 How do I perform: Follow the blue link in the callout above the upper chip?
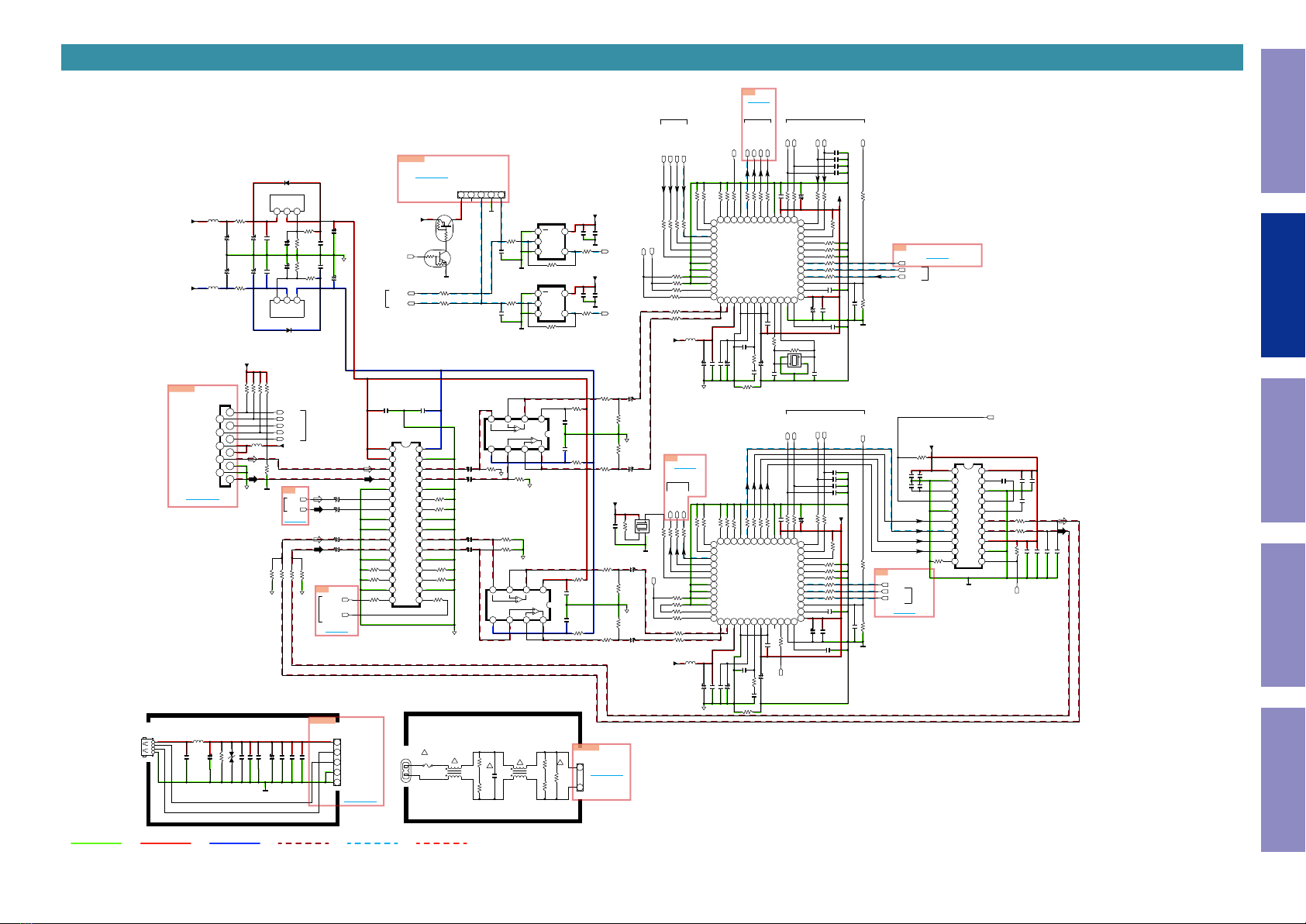(759, 102)
